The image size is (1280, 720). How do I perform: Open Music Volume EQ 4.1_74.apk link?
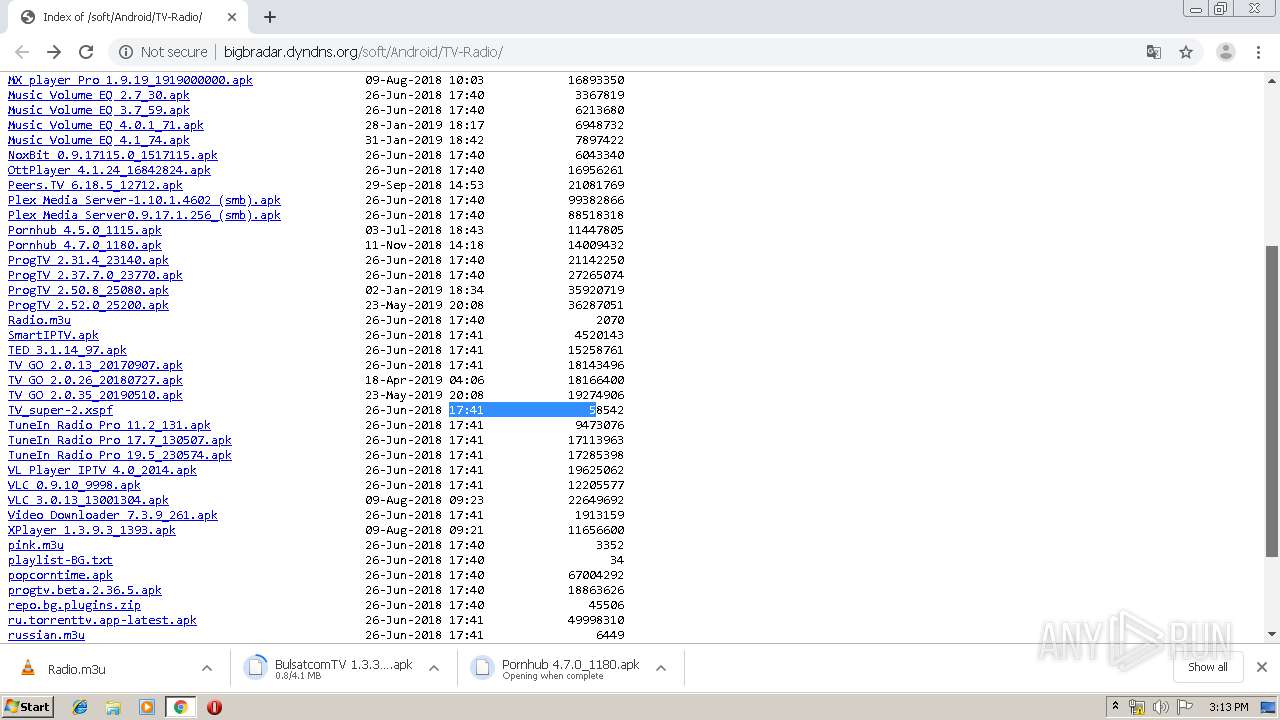(99, 140)
